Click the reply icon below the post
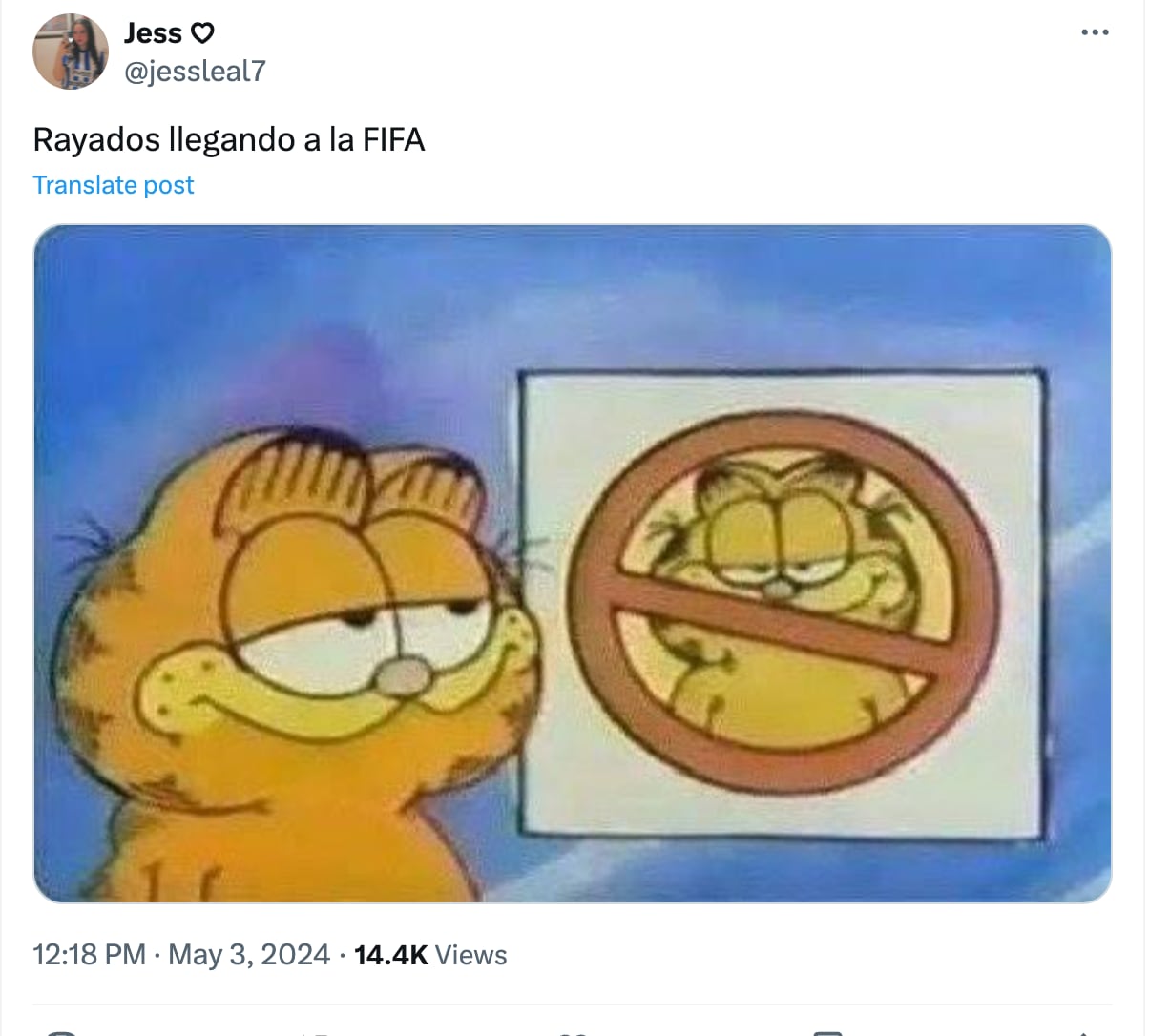The width and height of the screenshot is (1149, 1036). [61, 1032]
